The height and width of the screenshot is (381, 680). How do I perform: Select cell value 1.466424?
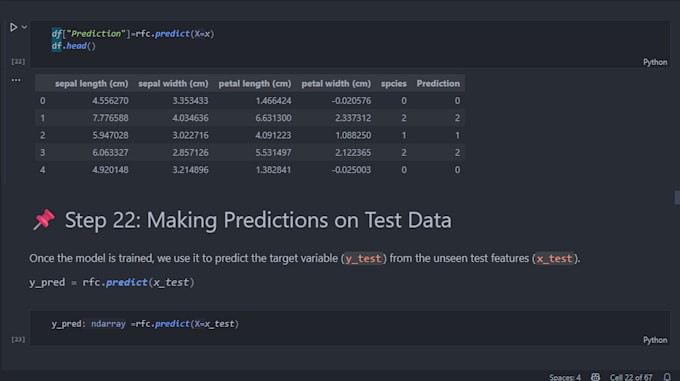click(x=273, y=101)
